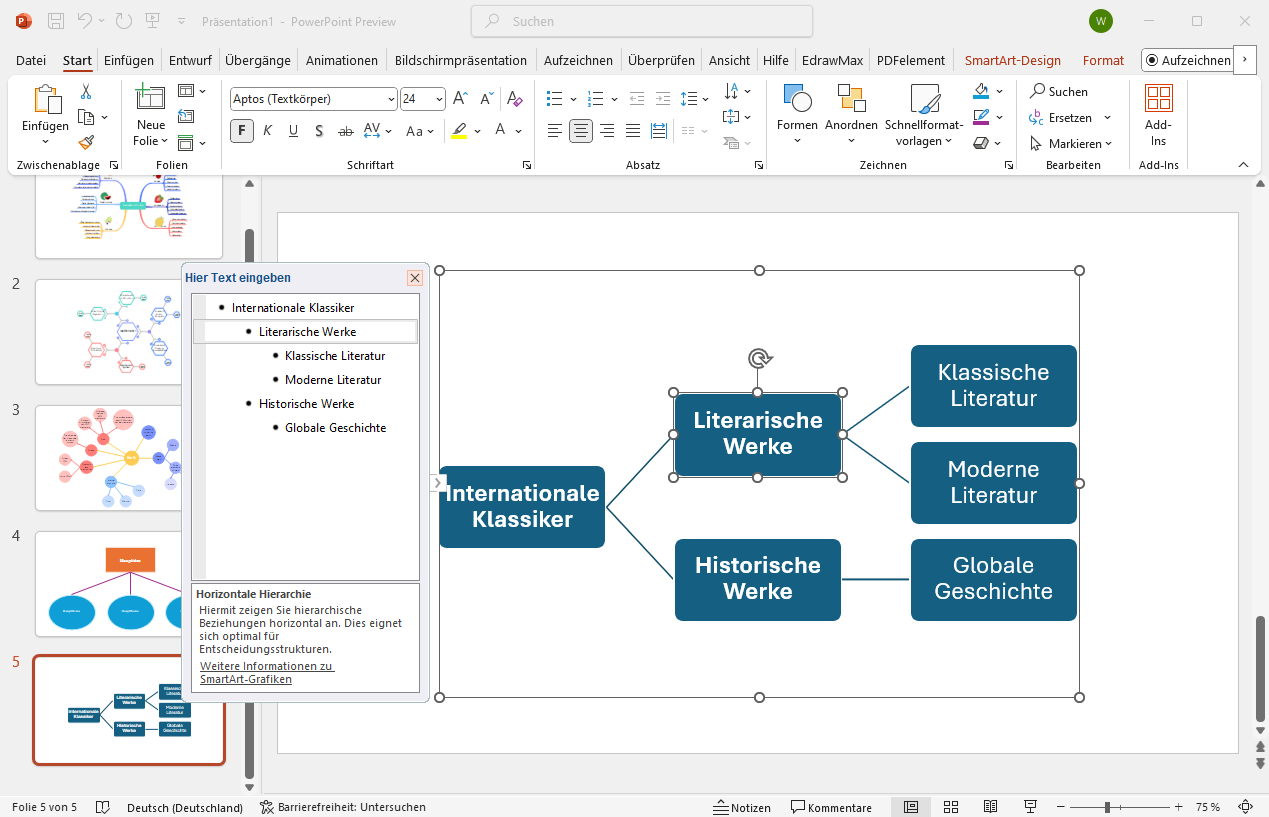The image size is (1269, 817).
Task: Toggle italic K button
Action: [x=267, y=131]
